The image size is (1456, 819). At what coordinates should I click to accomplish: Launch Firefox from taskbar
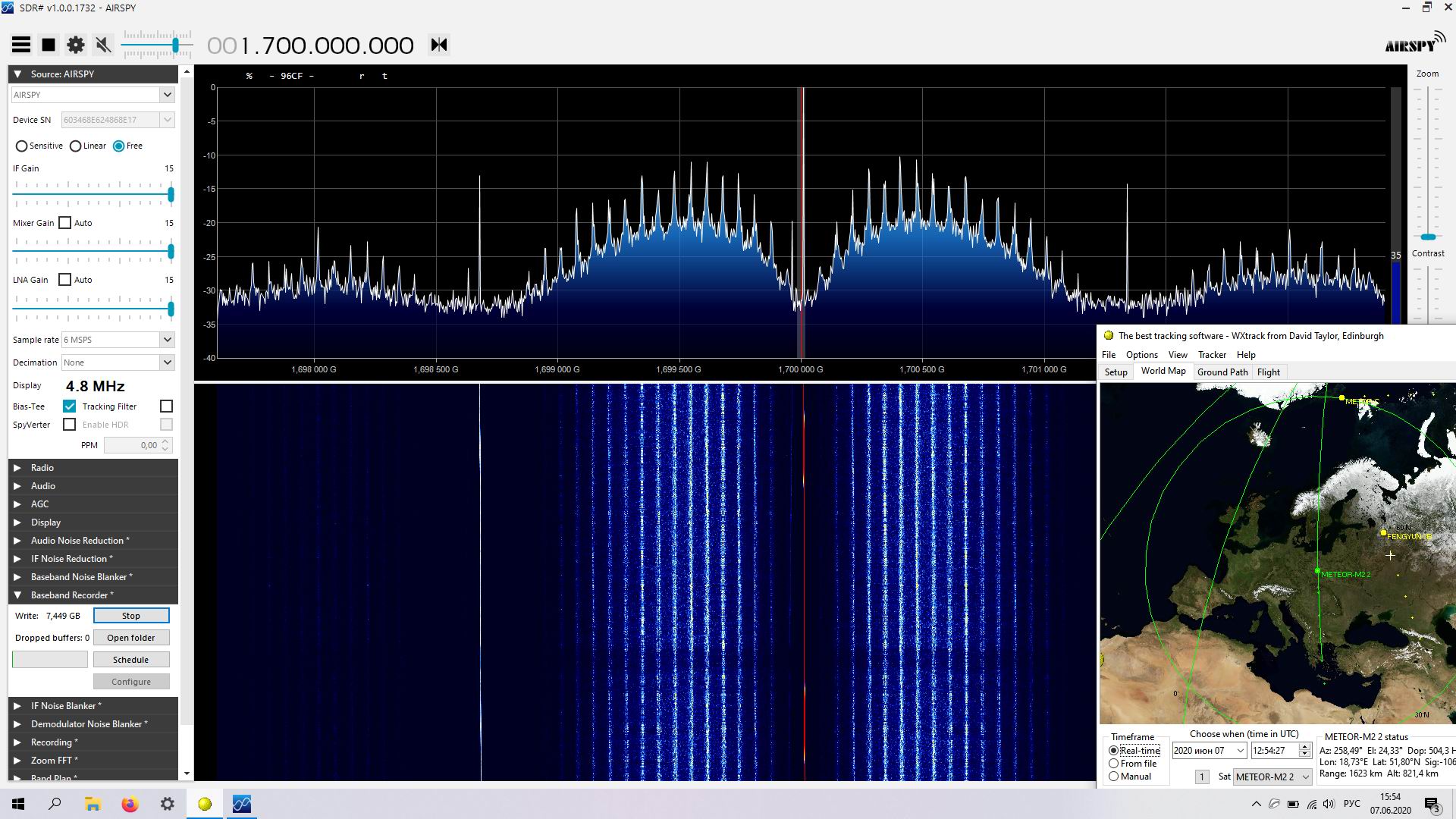click(130, 804)
